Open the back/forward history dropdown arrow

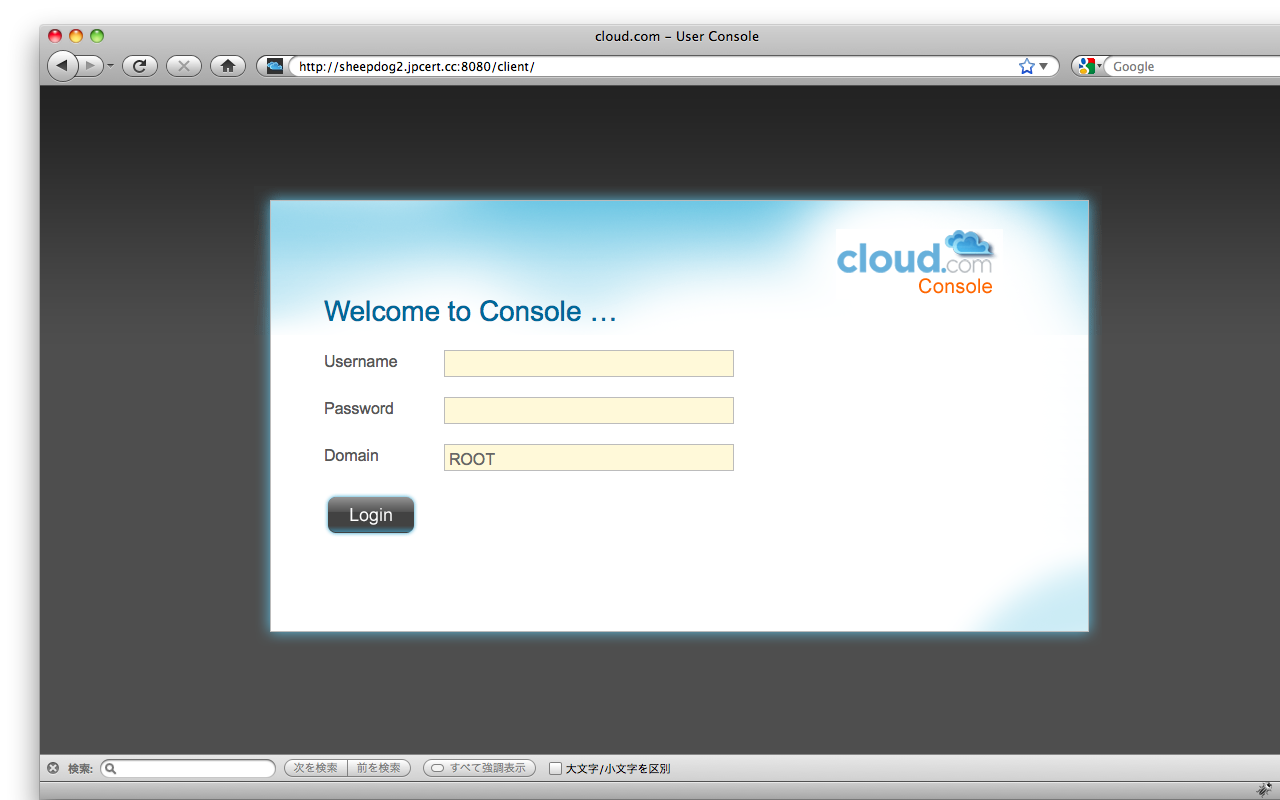coord(111,66)
